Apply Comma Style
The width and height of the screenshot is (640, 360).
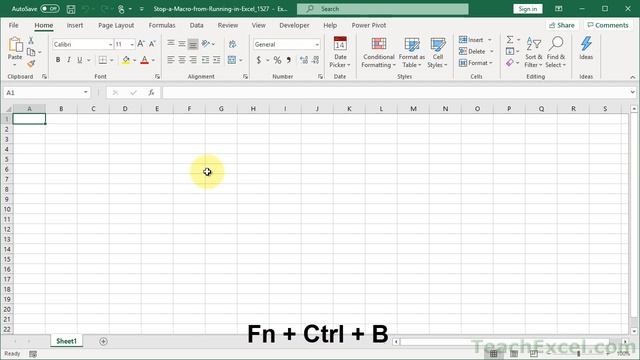tap(289, 60)
